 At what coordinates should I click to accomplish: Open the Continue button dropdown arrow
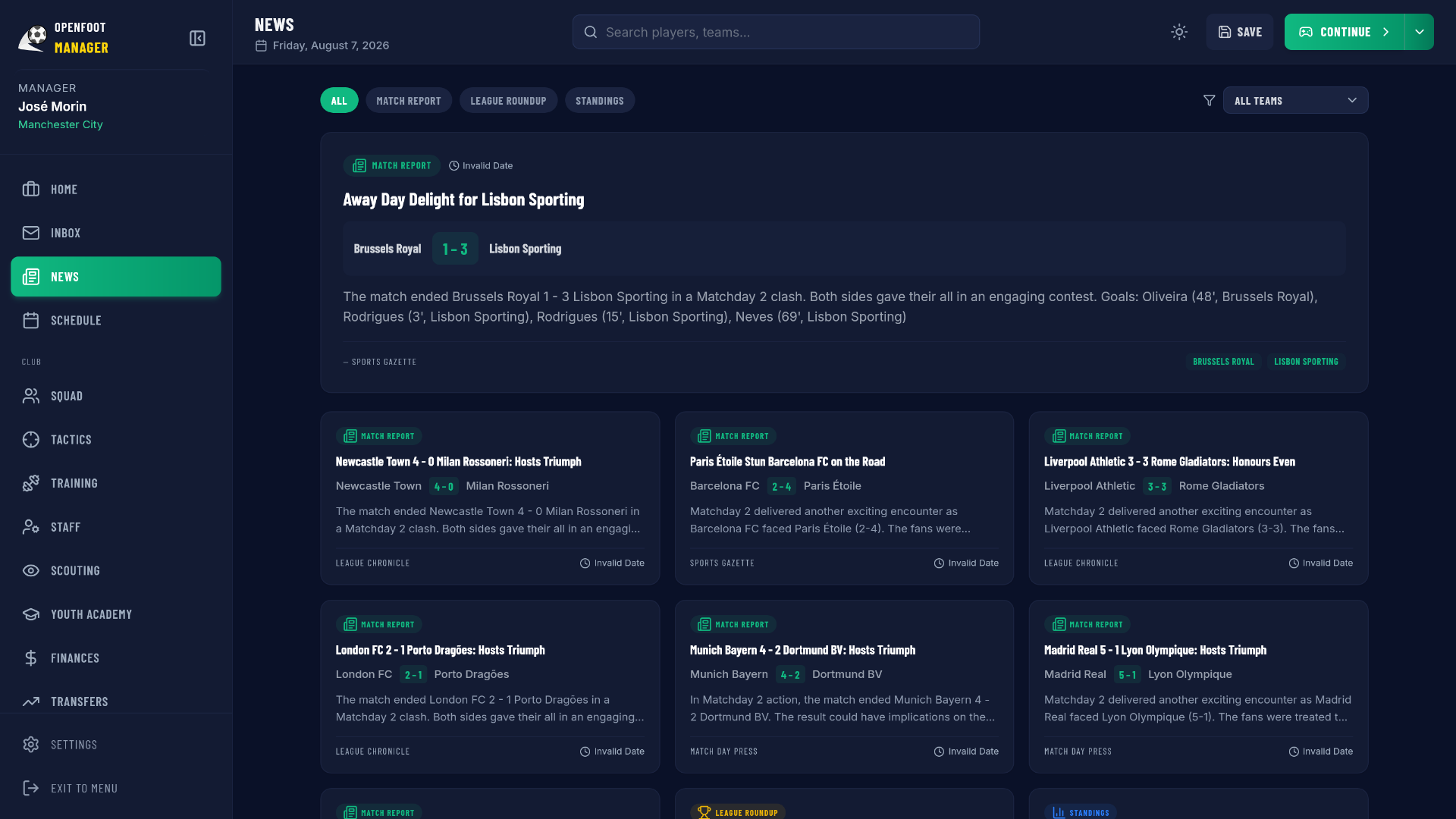click(x=1419, y=32)
